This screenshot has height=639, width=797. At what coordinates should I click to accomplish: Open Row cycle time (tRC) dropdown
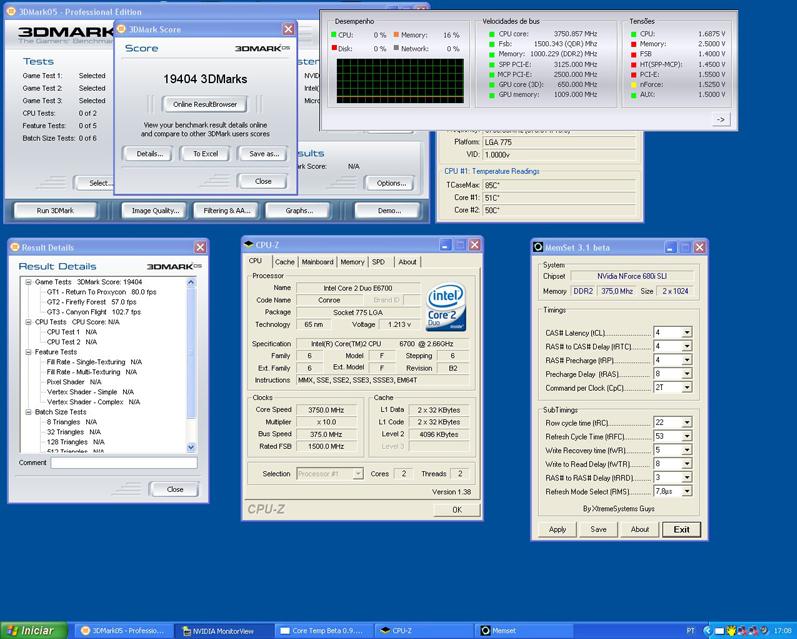tap(687, 423)
